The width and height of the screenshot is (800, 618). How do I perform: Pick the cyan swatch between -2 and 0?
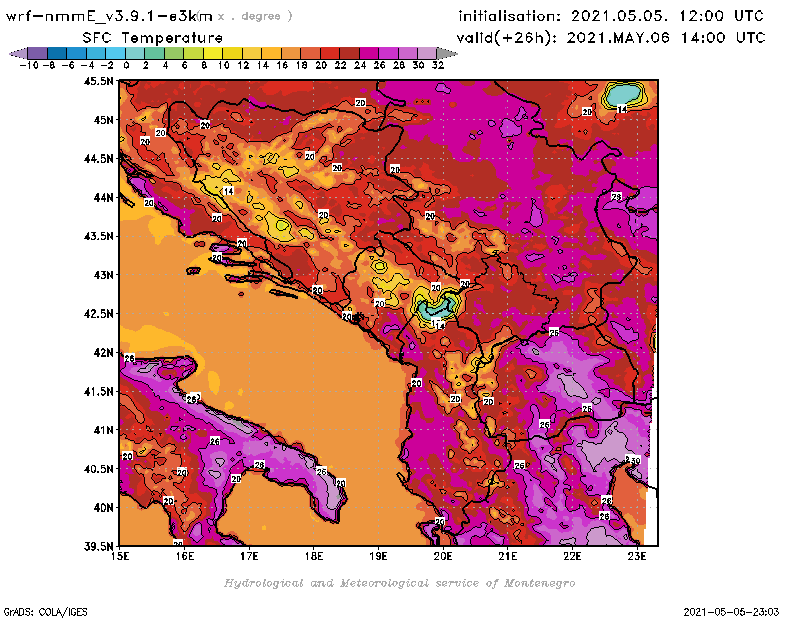[x=115, y=53]
